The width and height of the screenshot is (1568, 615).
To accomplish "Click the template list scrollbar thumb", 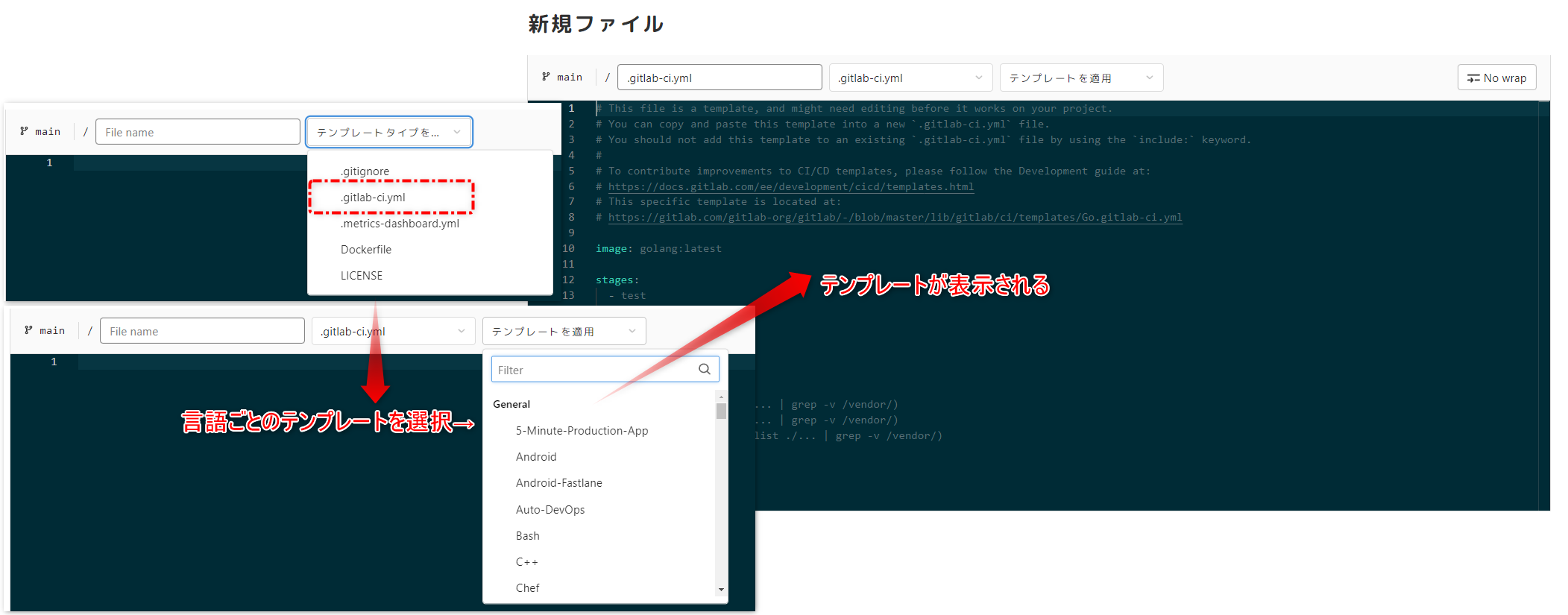I will (x=721, y=411).
